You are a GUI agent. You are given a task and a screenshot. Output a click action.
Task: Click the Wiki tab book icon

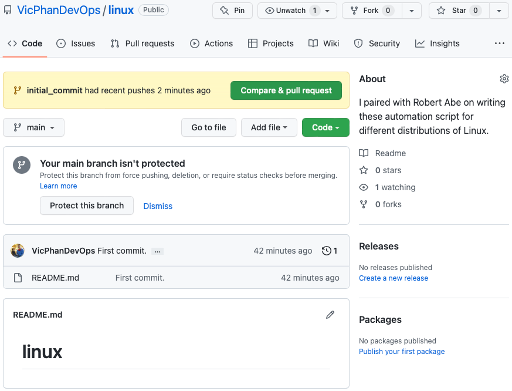click(313, 43)
